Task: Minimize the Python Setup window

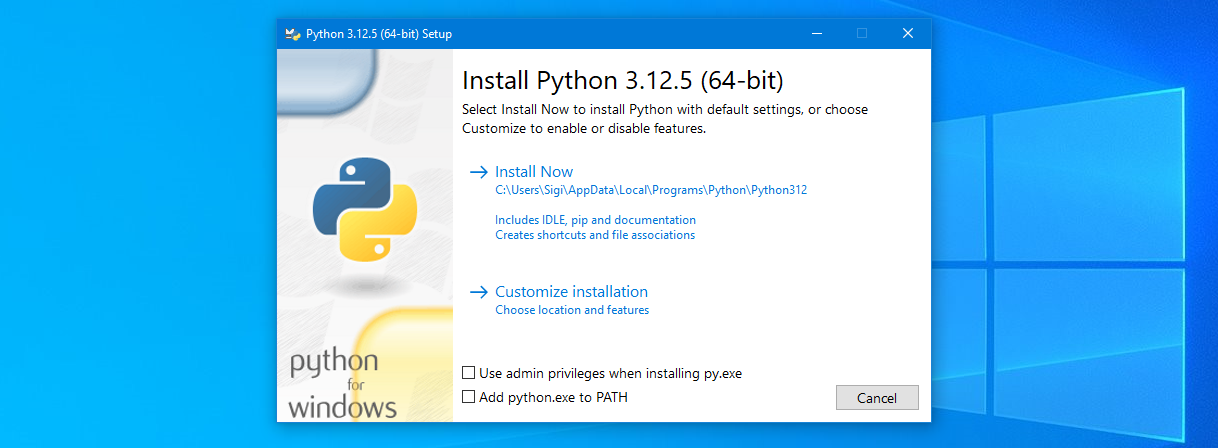Action: (x=816, y=33)
